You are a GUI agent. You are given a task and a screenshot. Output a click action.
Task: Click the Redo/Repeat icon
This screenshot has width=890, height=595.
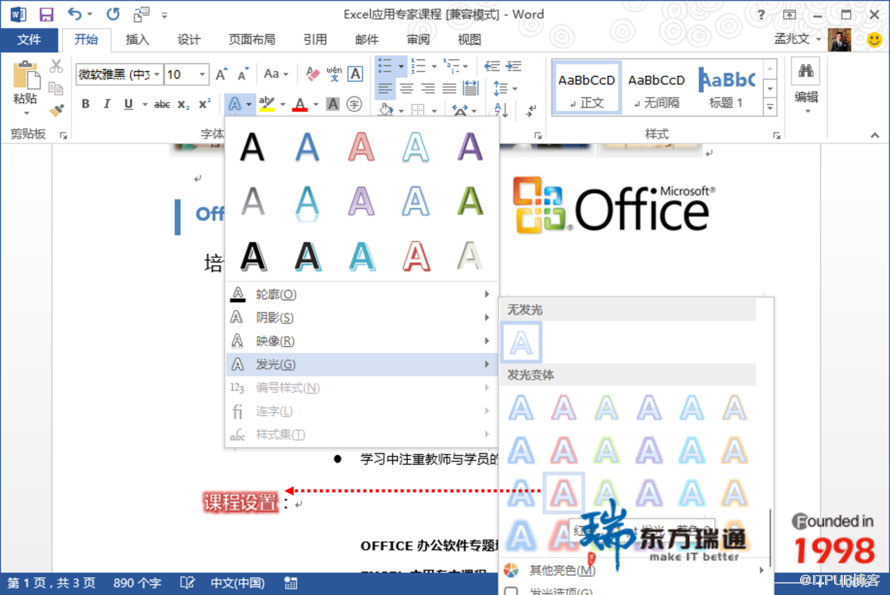(x=113, y=14)
